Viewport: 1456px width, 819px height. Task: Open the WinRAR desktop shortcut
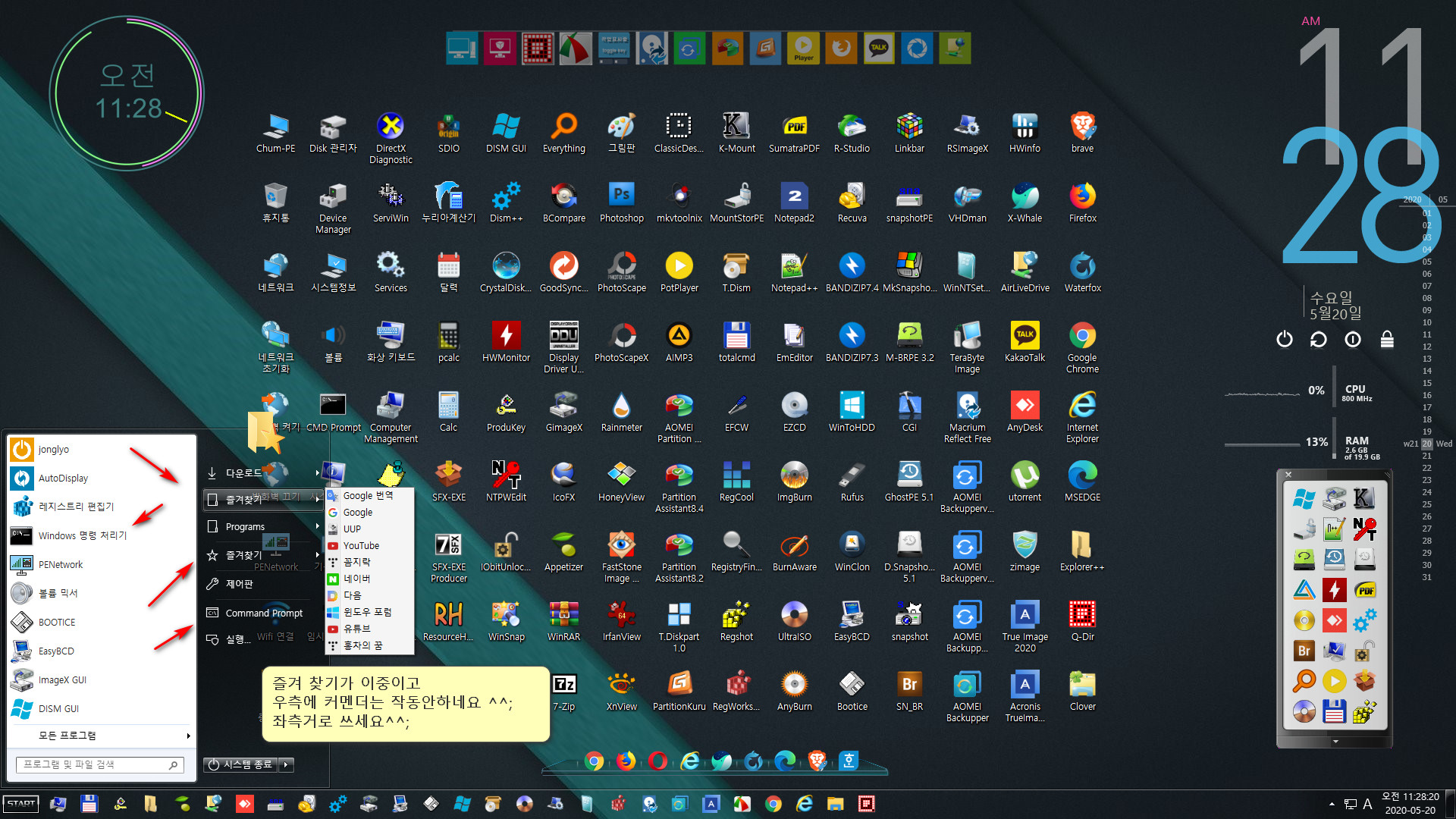tap(563, 621)
